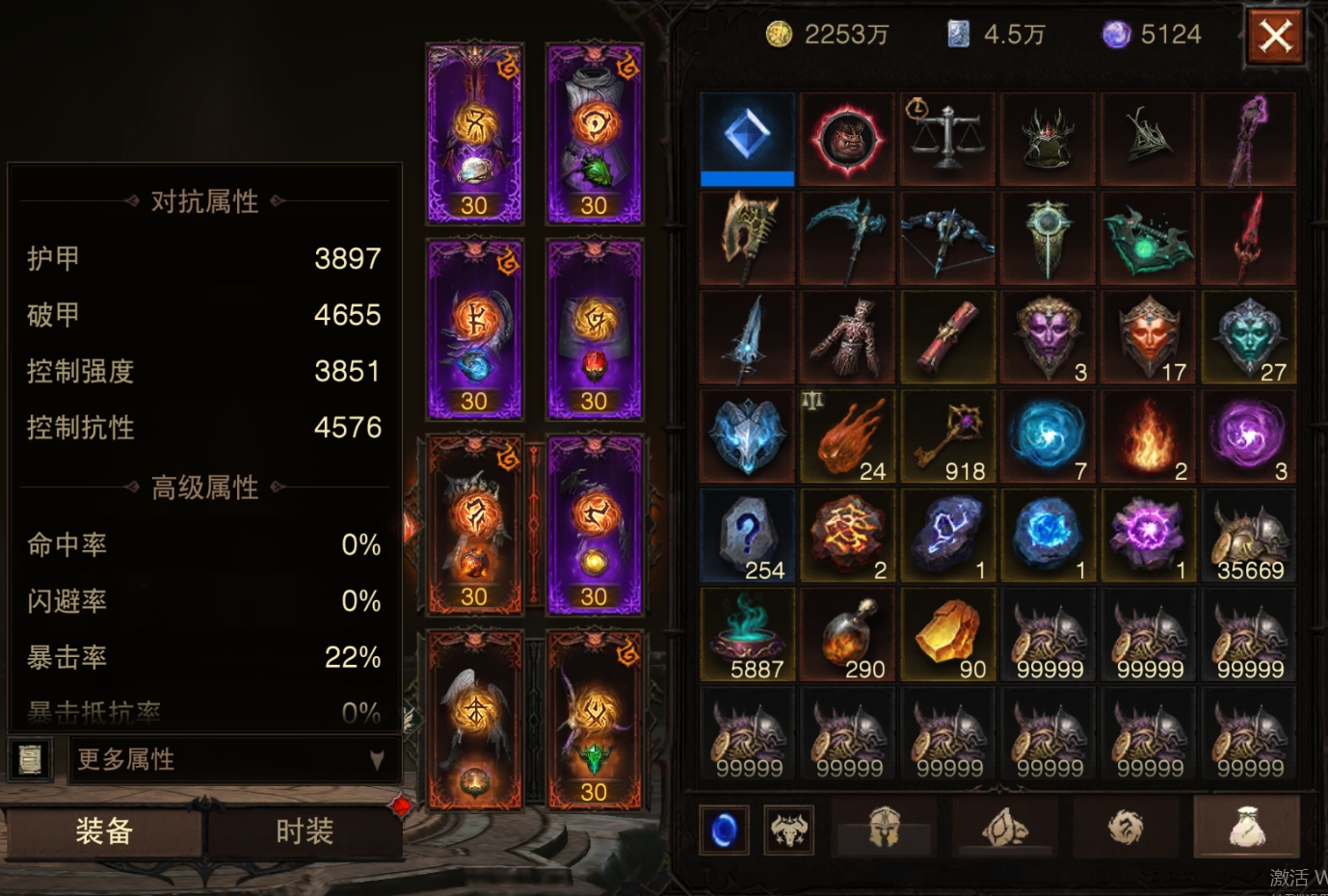Close the inventory with the X button
The height and width of the screenshot is (896, 1328).
(x=1275, y=37)
